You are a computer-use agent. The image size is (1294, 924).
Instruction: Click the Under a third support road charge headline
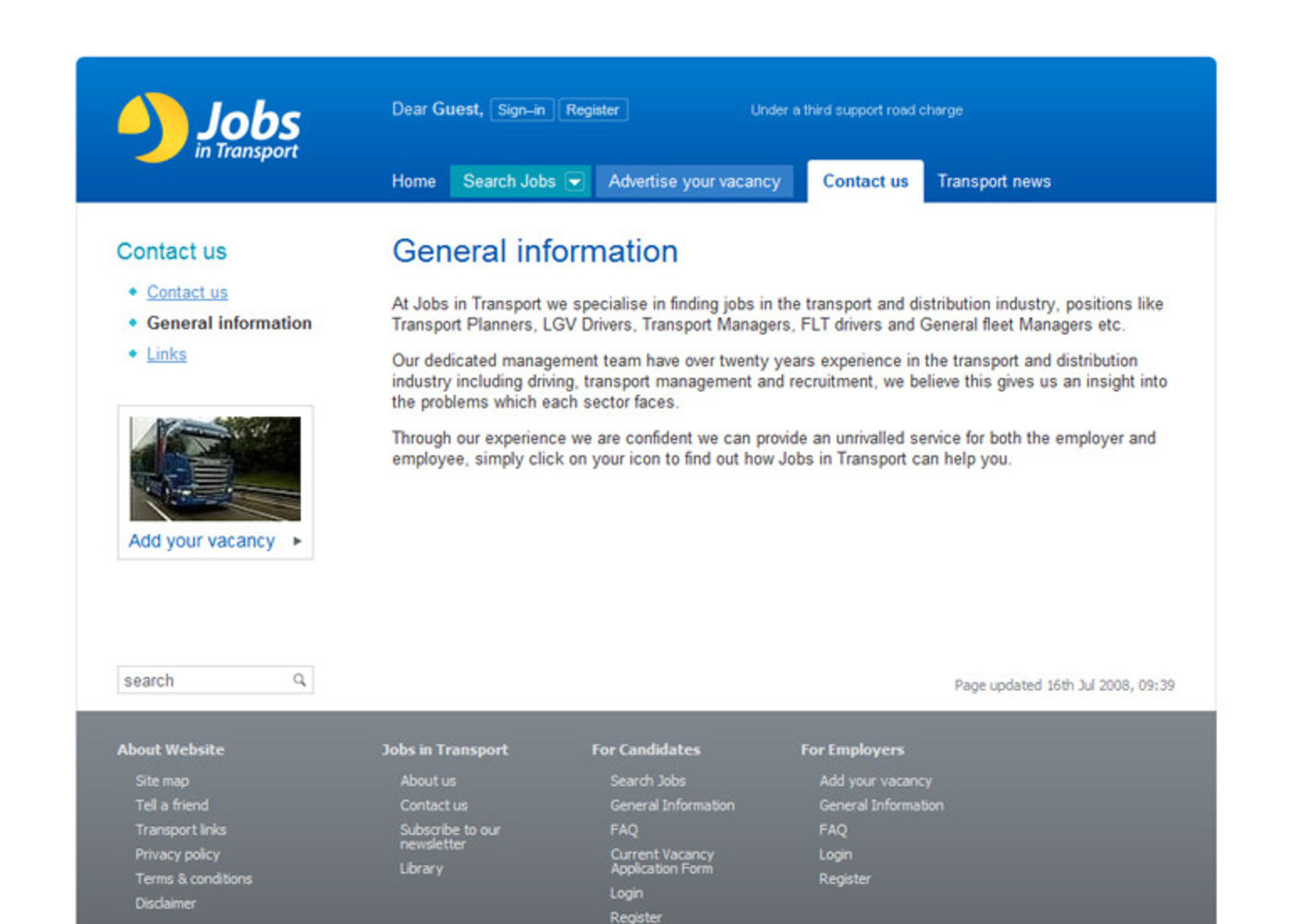point(856,110)
